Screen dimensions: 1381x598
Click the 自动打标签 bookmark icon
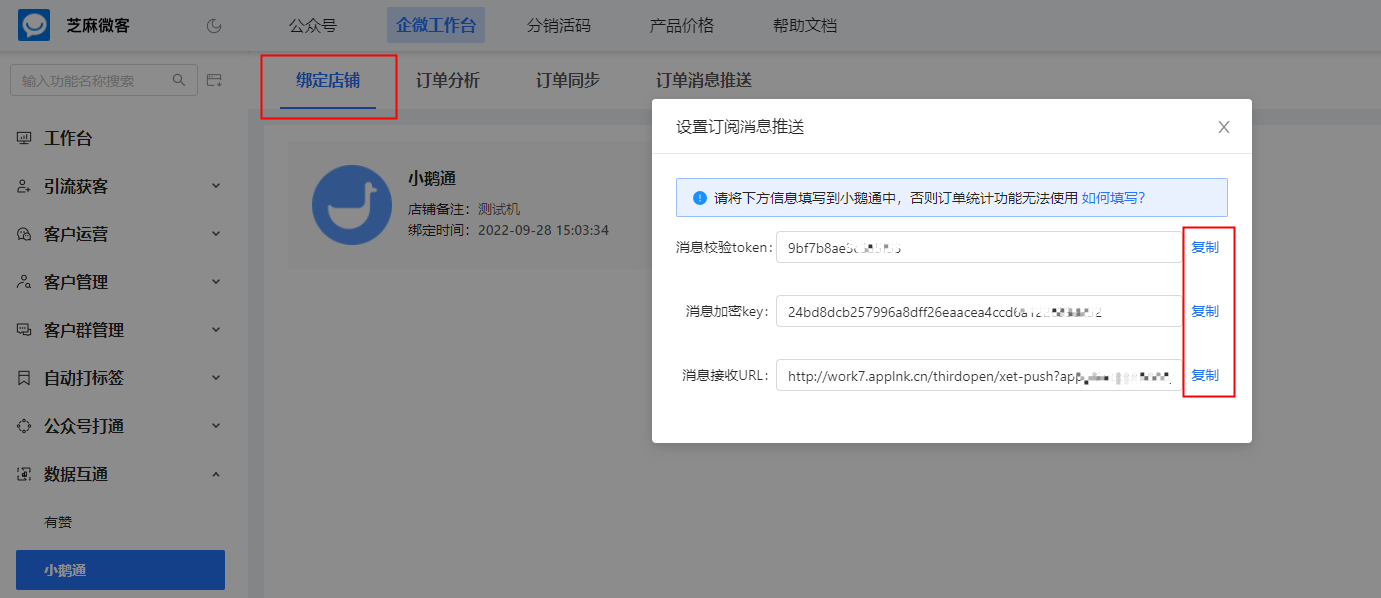click(24, 378)
